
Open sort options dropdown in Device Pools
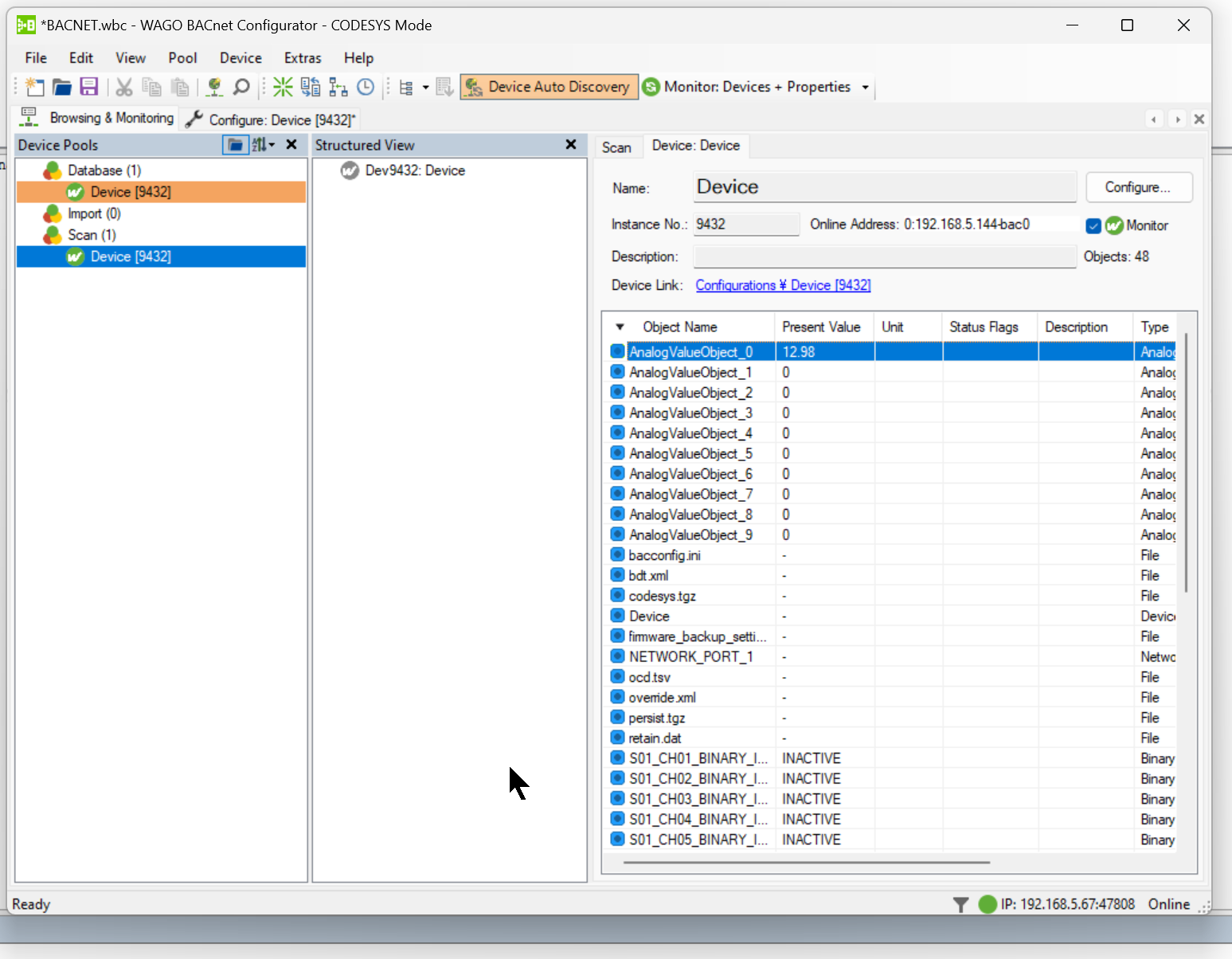click(x=264, y=145)
